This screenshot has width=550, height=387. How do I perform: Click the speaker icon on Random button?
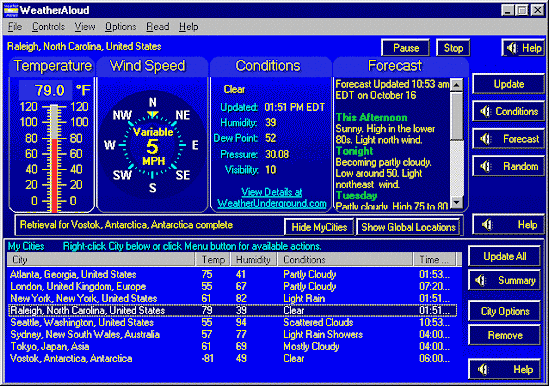click(485, 166)
